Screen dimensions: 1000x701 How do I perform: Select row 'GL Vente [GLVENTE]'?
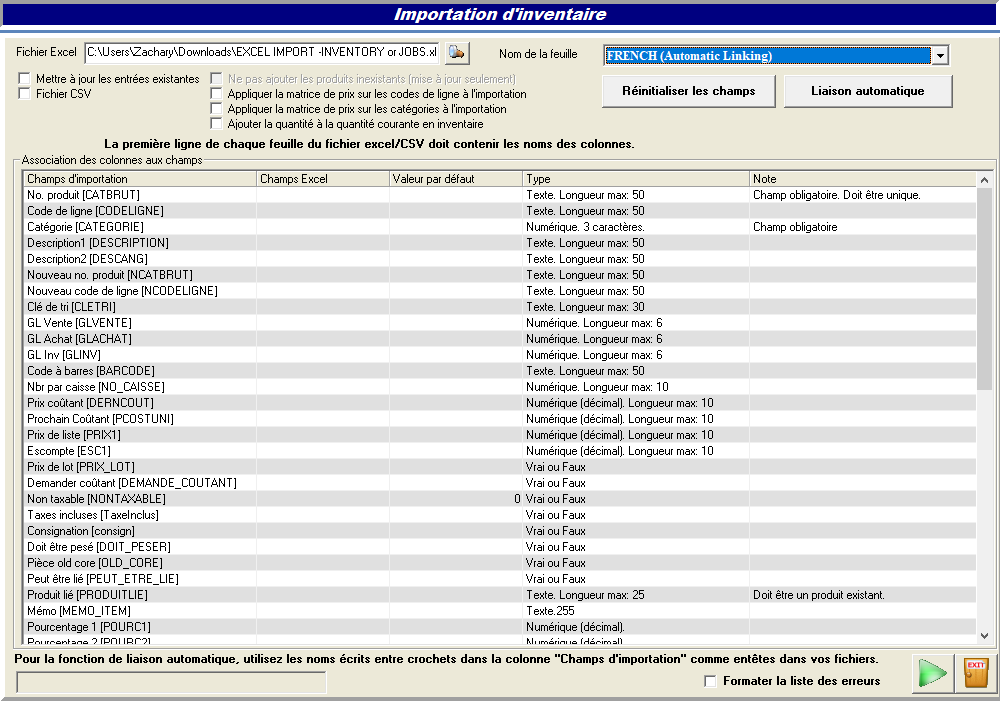tap(499, 323)
